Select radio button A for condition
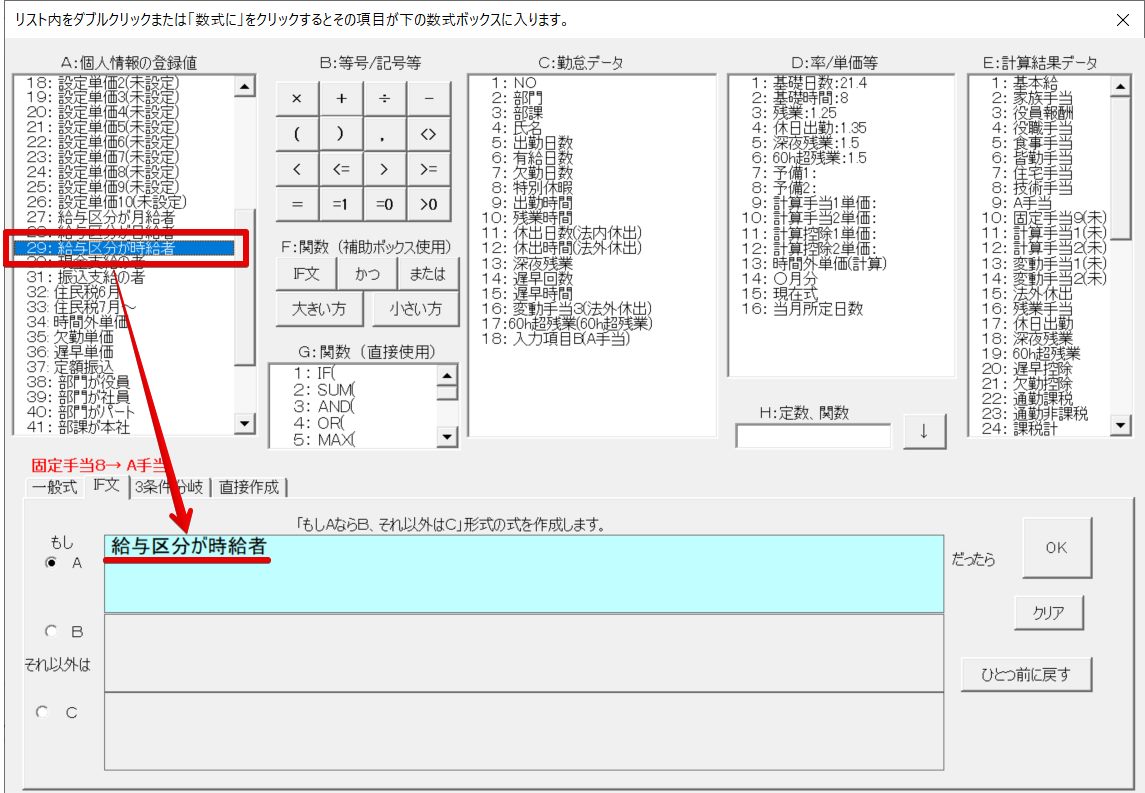 [x=51, y=562]
